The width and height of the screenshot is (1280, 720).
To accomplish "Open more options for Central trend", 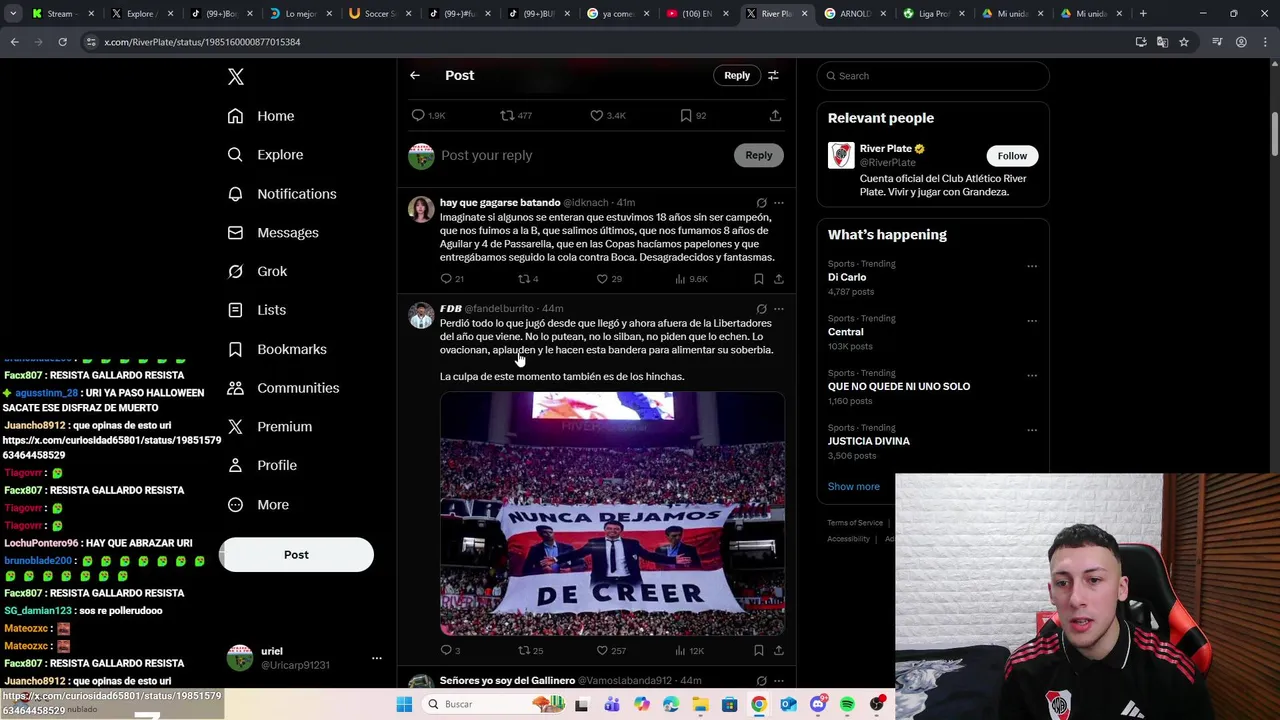I will (1032, 321).
